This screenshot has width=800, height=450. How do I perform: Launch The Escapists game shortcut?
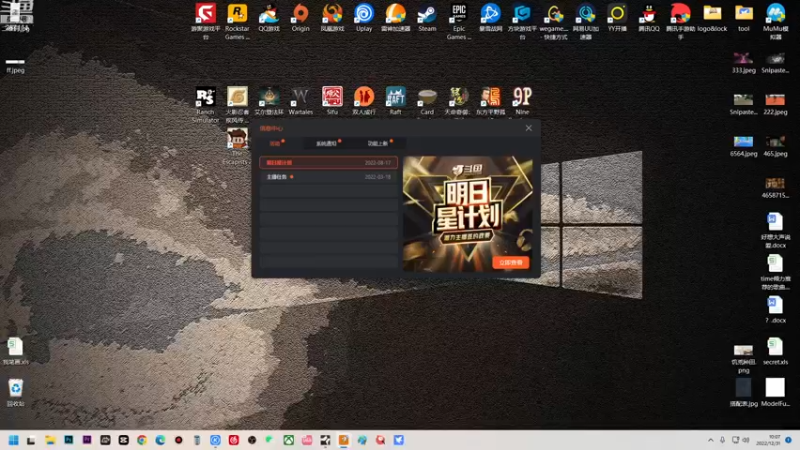pos(237,146)
